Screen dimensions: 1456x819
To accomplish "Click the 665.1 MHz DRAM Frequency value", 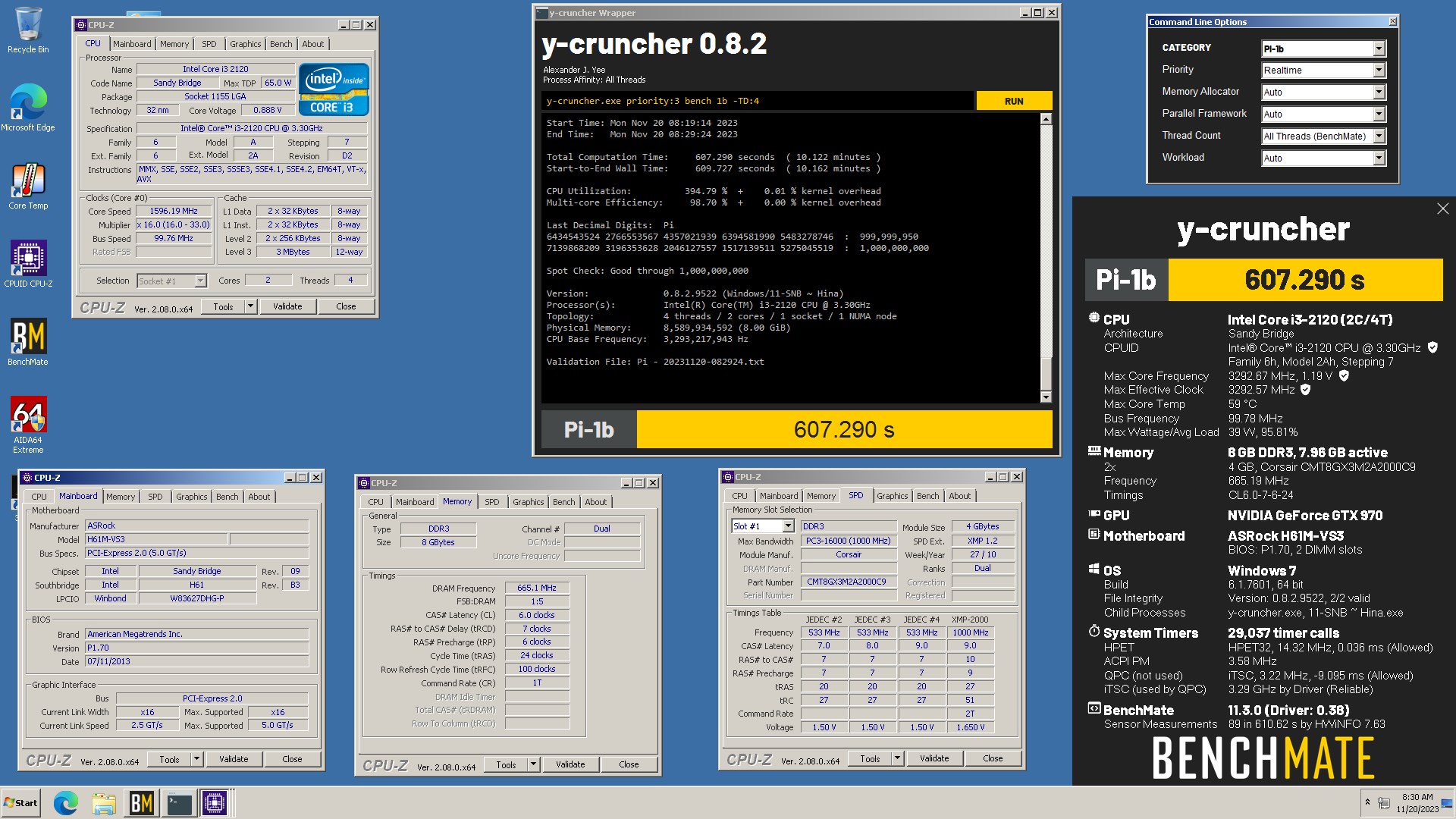I will (x=537, y=588).
